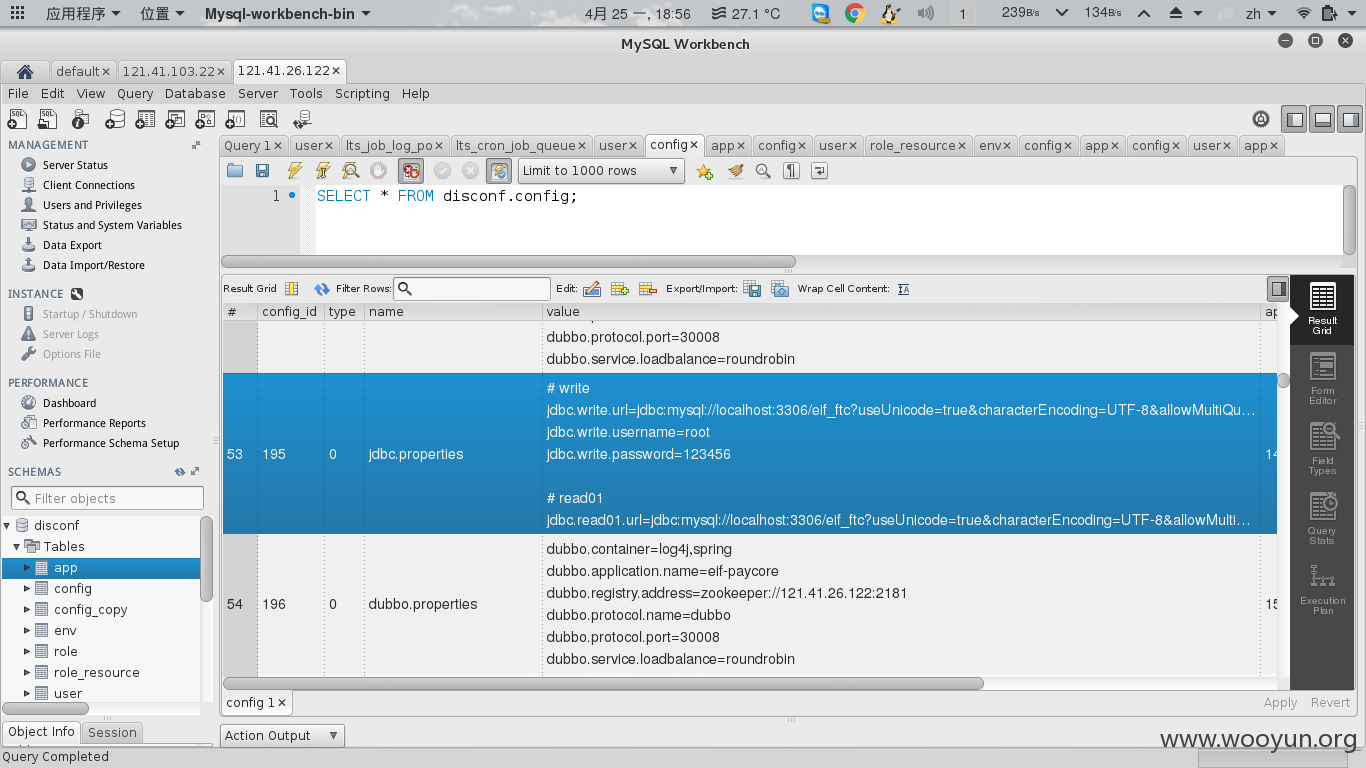Image resolution: width=1366 pixels, height=768 pixels.
Task: Execute query with lightning bolt icon
Action: coord(294,171)
